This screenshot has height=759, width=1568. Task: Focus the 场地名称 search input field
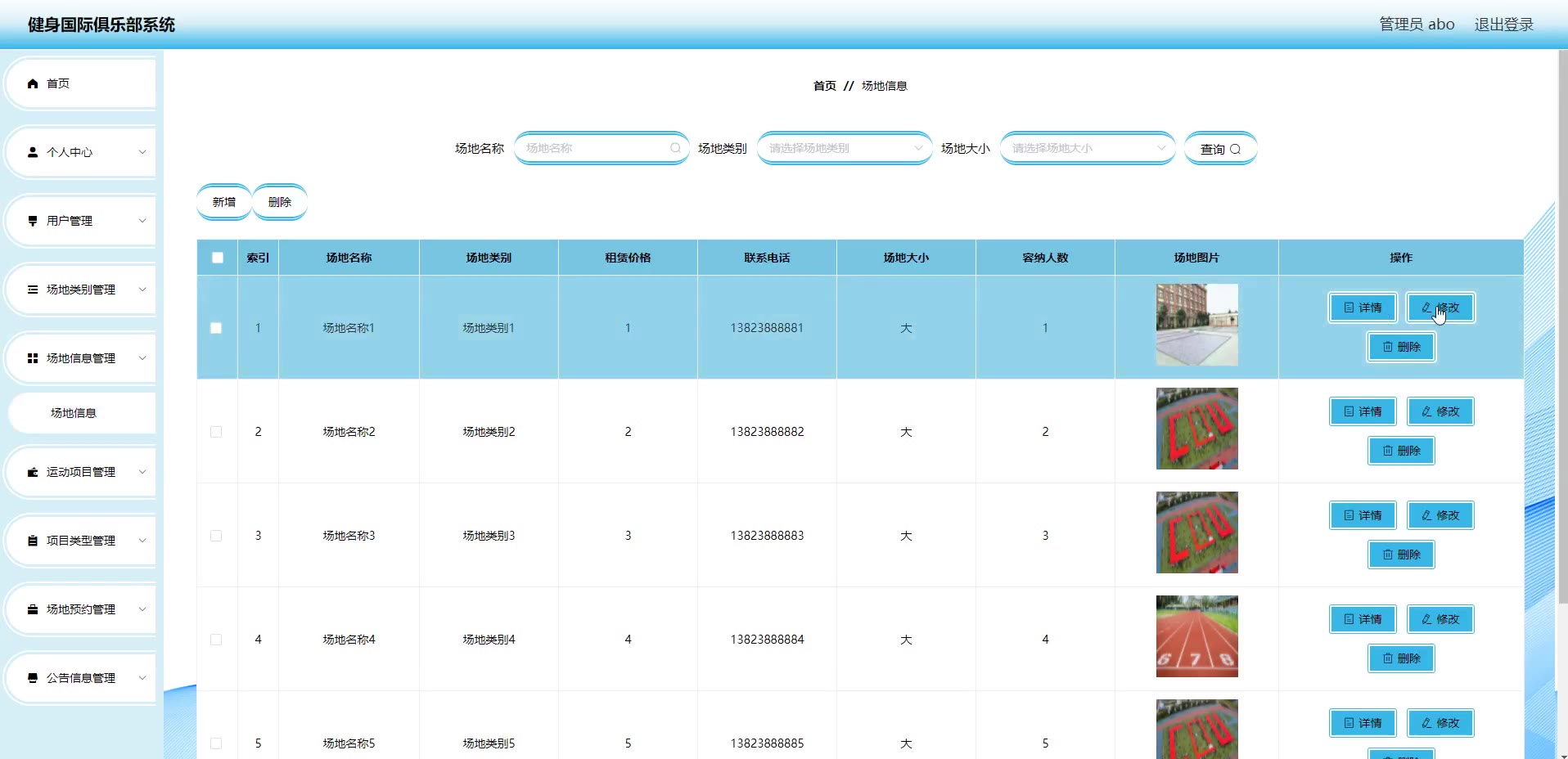pyautogui.click(x=602, y=148)
